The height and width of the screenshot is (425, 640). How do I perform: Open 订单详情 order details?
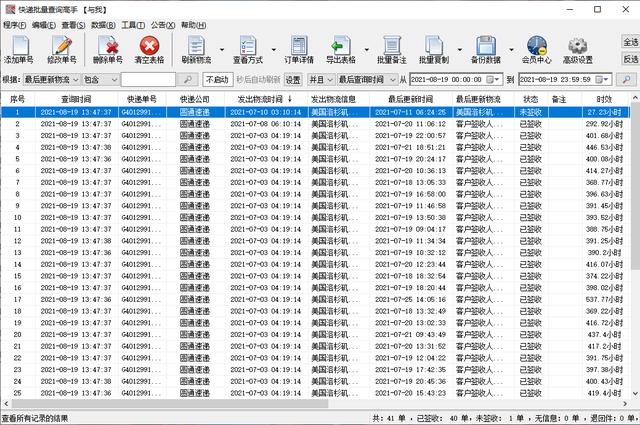point(299,50)
